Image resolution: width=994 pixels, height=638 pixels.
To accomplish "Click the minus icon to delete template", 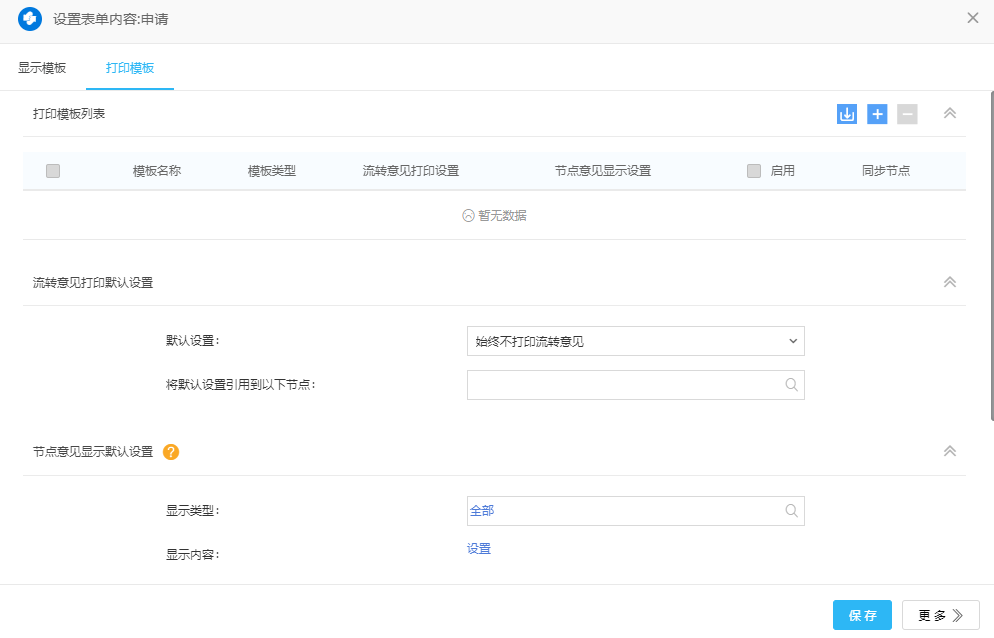I will click(907, 114).
